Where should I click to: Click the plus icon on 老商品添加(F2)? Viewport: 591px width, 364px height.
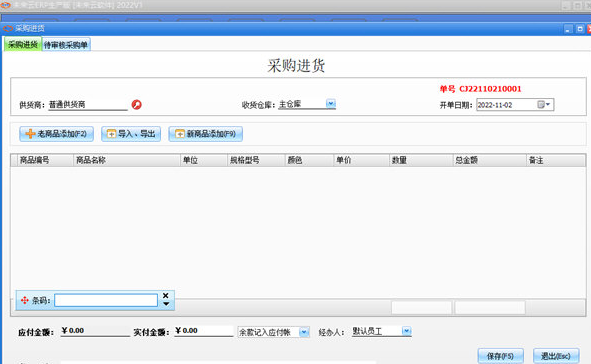[30, 134]
